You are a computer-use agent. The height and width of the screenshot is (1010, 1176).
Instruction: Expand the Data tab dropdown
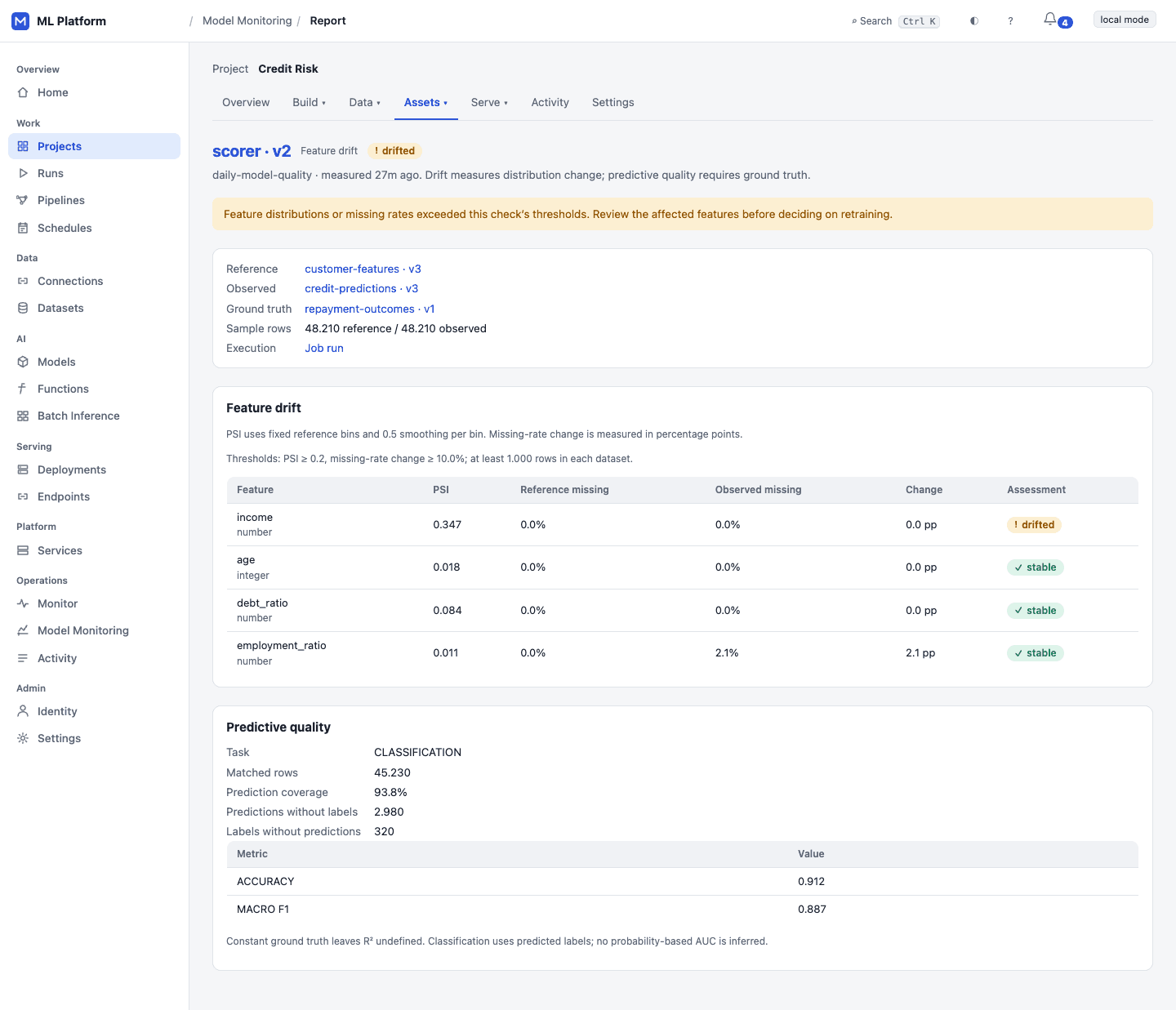click(365, 102)
